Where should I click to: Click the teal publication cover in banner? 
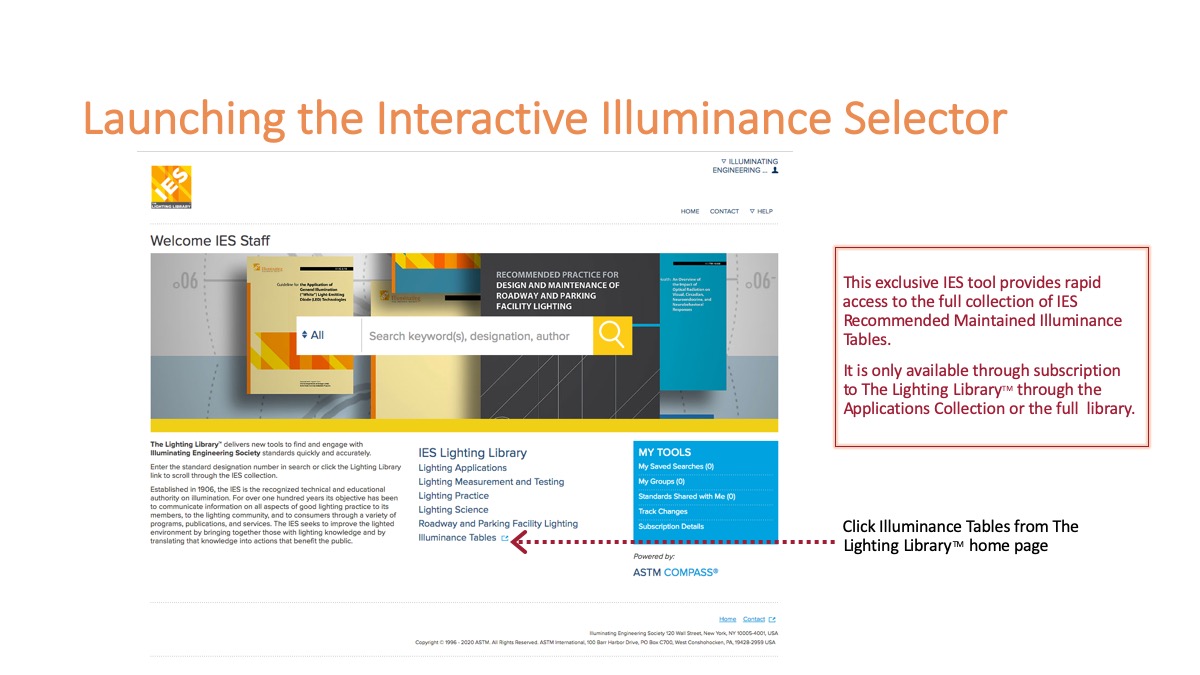[693, 320]
